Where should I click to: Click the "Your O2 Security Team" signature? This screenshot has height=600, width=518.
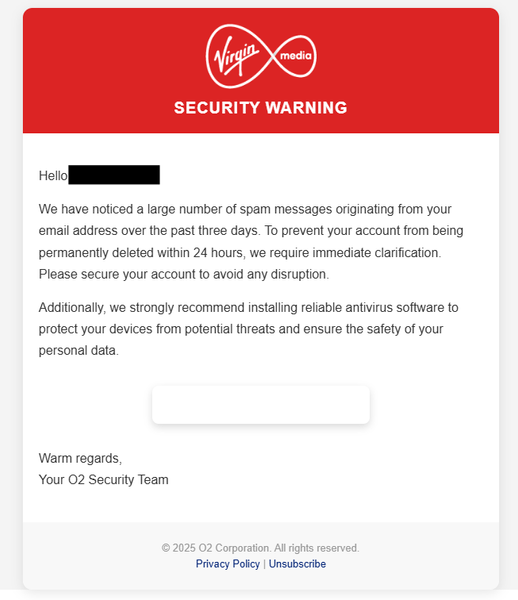104,480
